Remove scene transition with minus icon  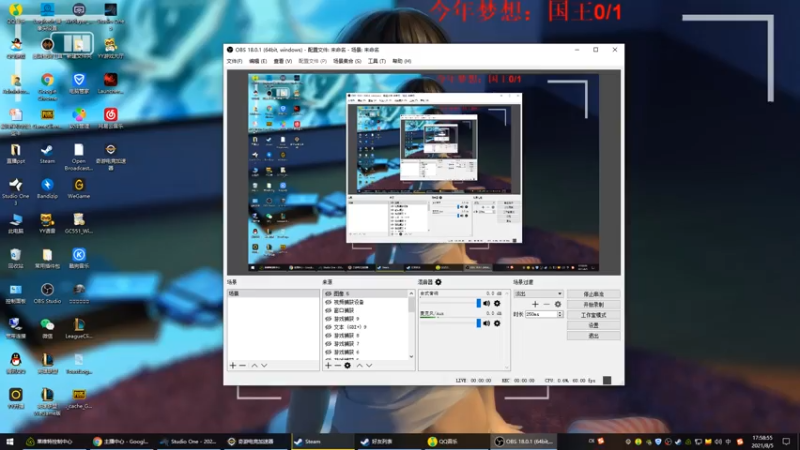(546, 304)
